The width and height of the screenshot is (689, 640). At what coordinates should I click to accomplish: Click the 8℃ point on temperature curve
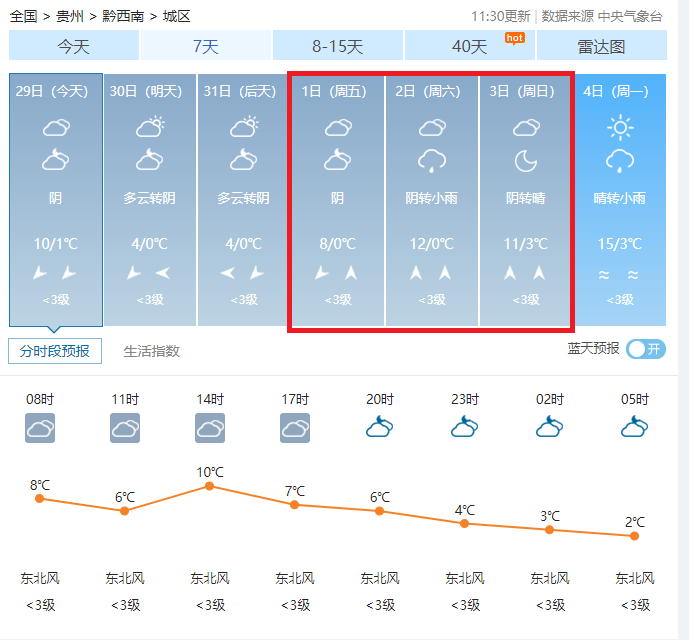point(40,498)
